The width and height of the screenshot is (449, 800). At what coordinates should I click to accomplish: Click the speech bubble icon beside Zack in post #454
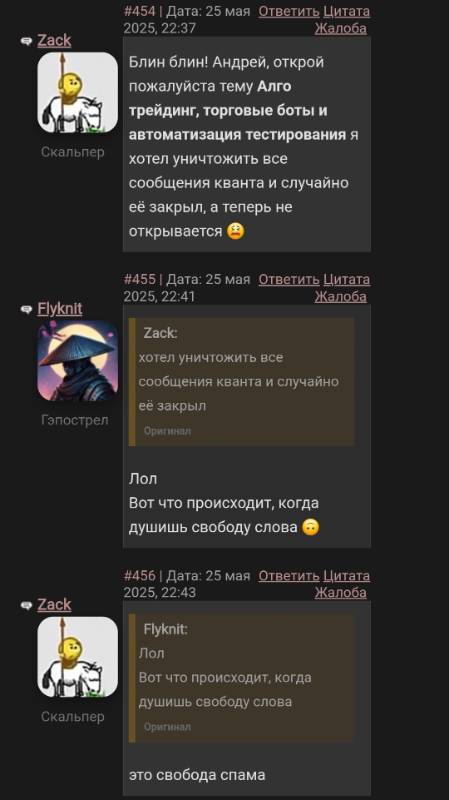coord(27,41)
